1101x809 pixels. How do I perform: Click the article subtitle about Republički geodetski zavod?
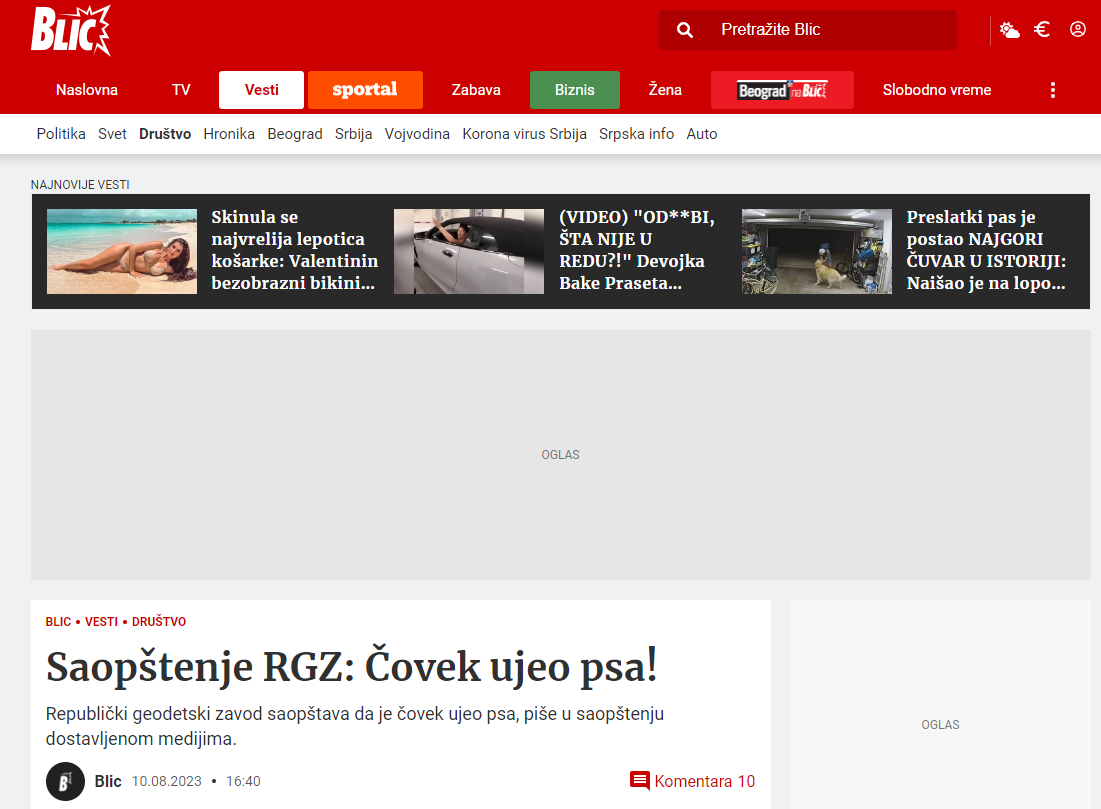pos(355,726)
